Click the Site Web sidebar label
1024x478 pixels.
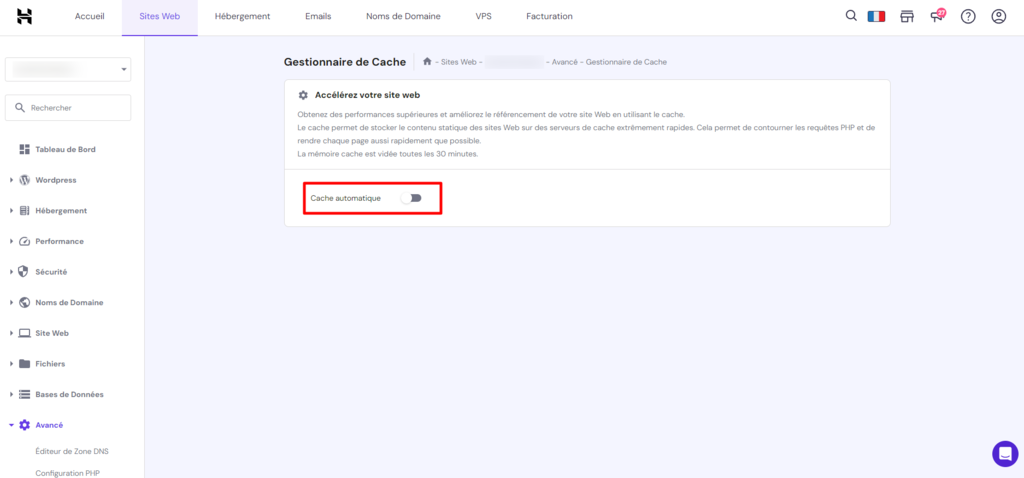click(52, 333)
